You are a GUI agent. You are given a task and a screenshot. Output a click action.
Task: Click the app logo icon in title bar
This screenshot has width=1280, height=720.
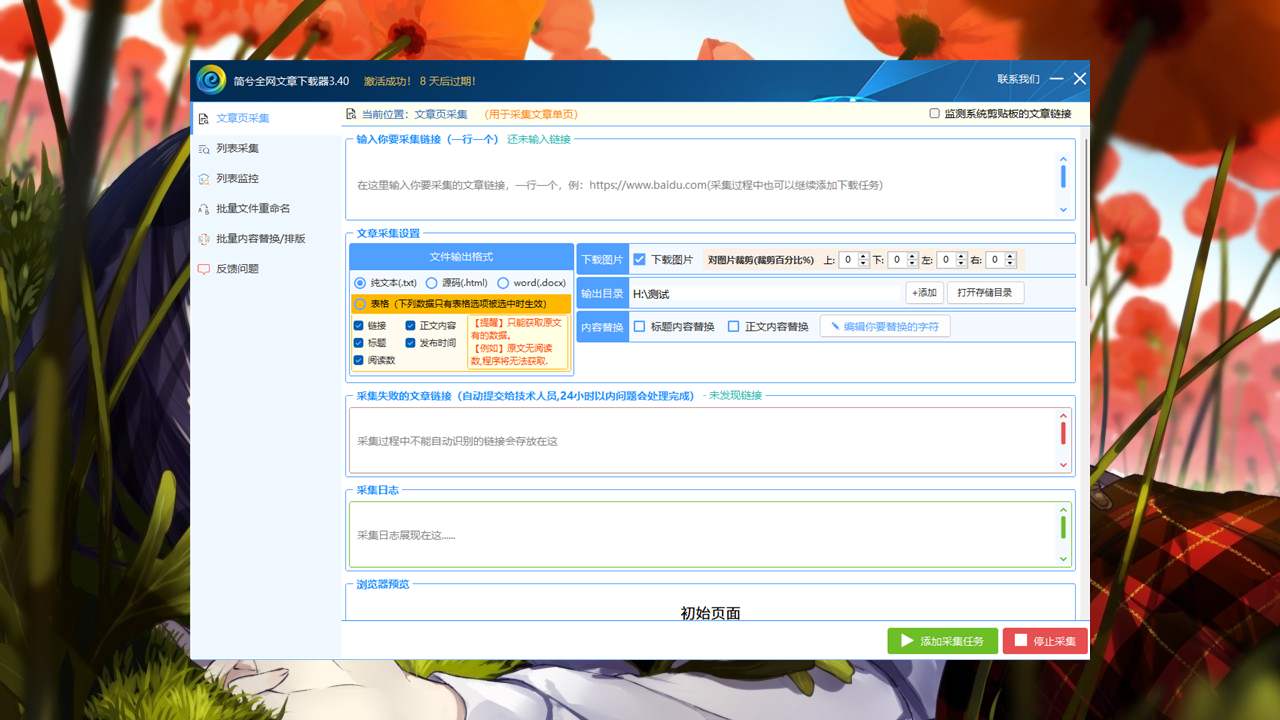click(x=211, y=80)
